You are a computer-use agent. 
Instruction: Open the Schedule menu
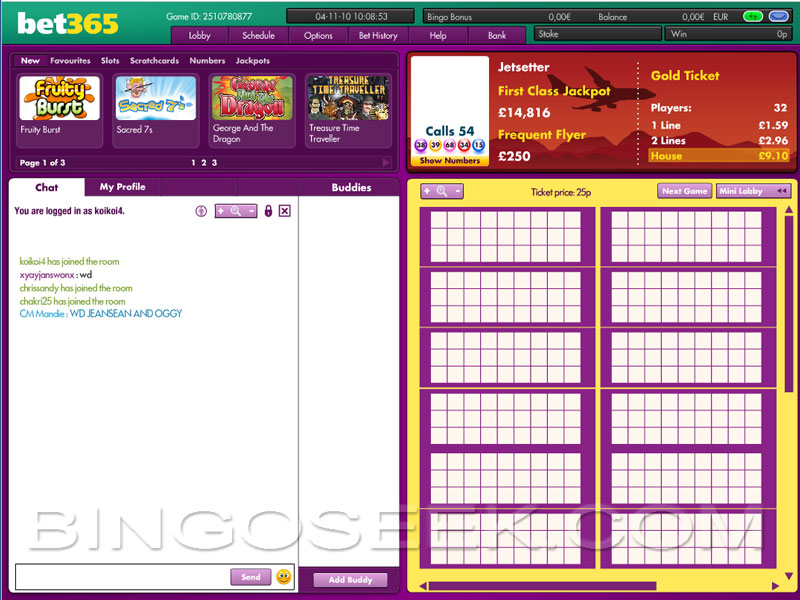[x=258, y=36]
